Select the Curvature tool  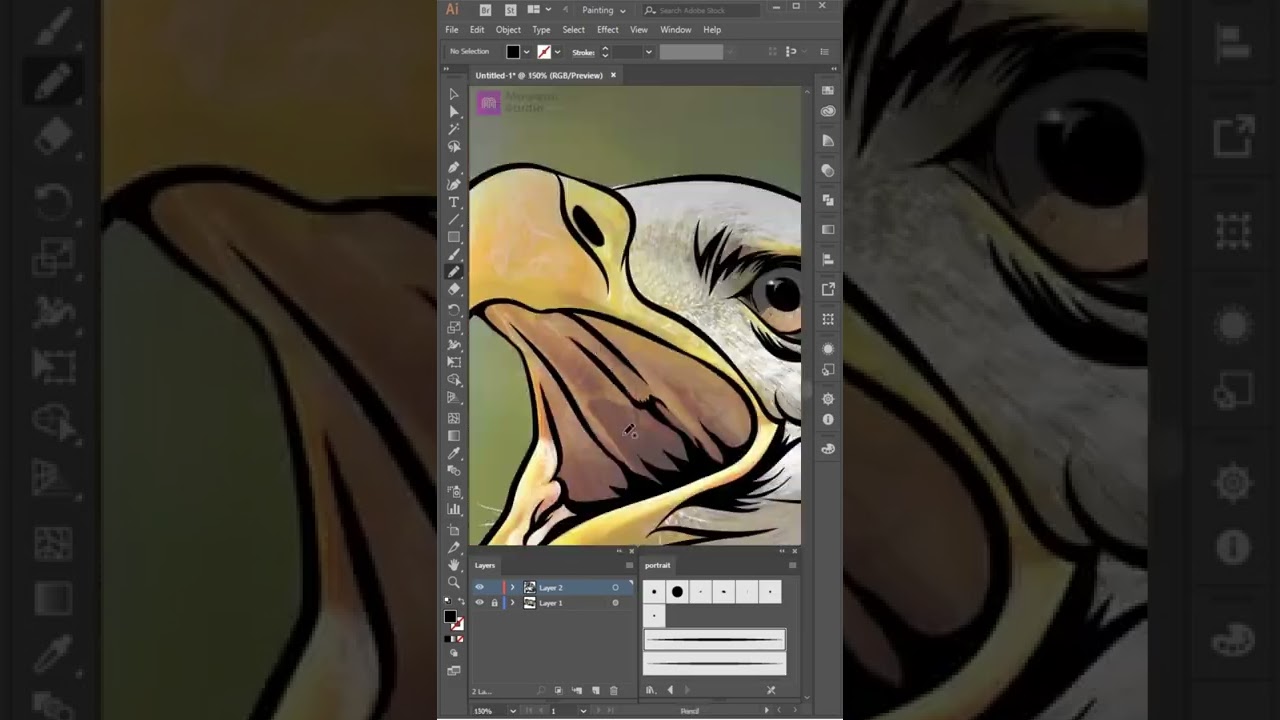click(x=454, y=184)
